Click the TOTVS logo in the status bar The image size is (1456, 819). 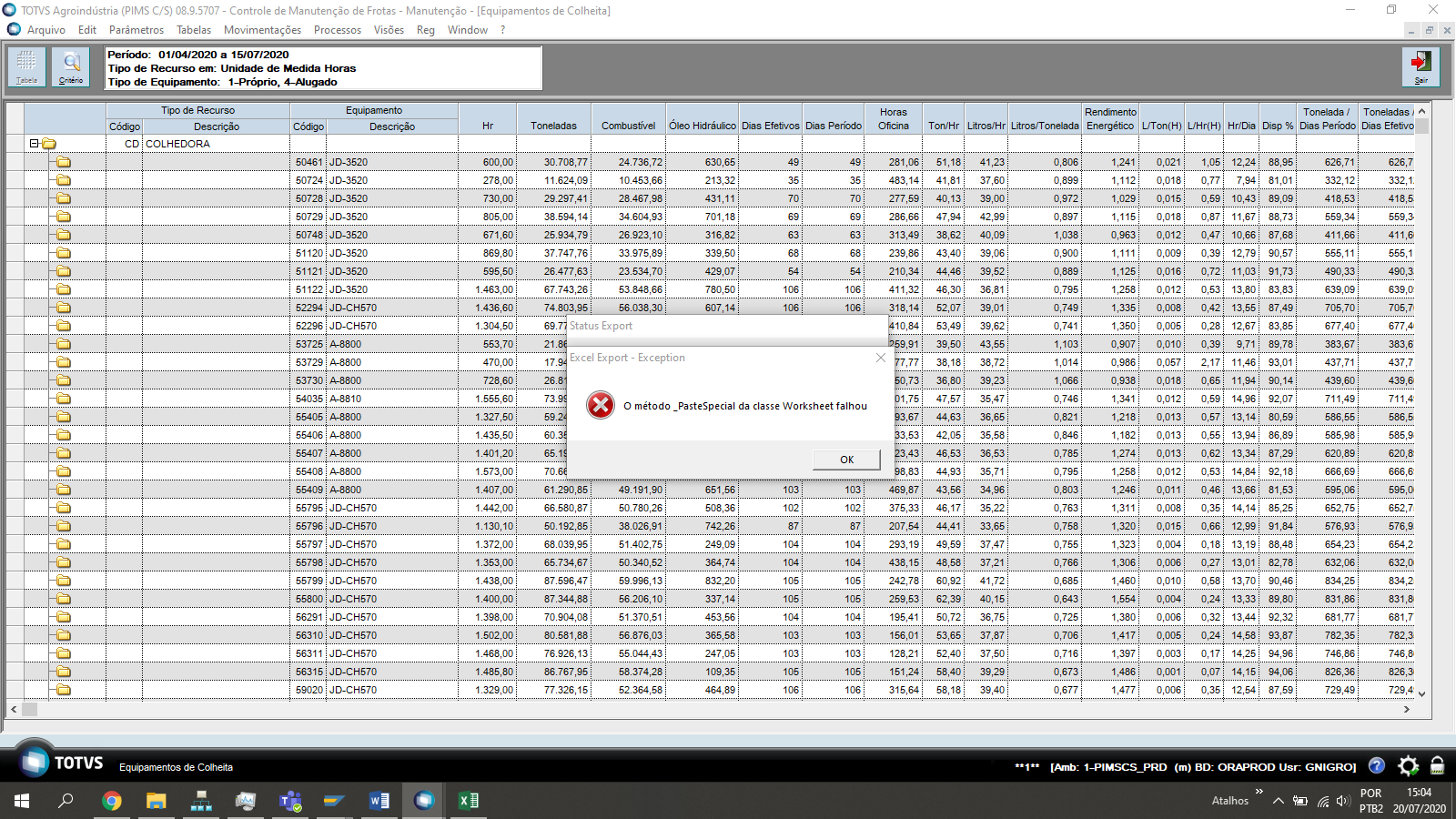[x=60, y=763]
